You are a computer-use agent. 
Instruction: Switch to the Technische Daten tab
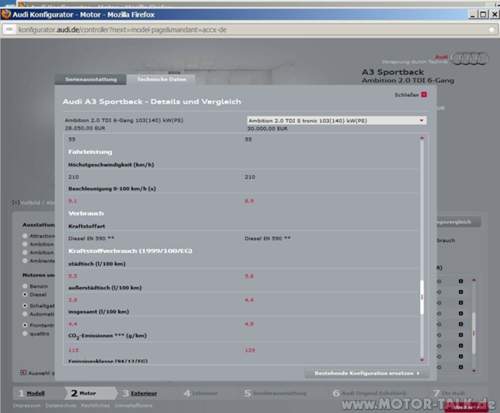[x=162, y=79]
